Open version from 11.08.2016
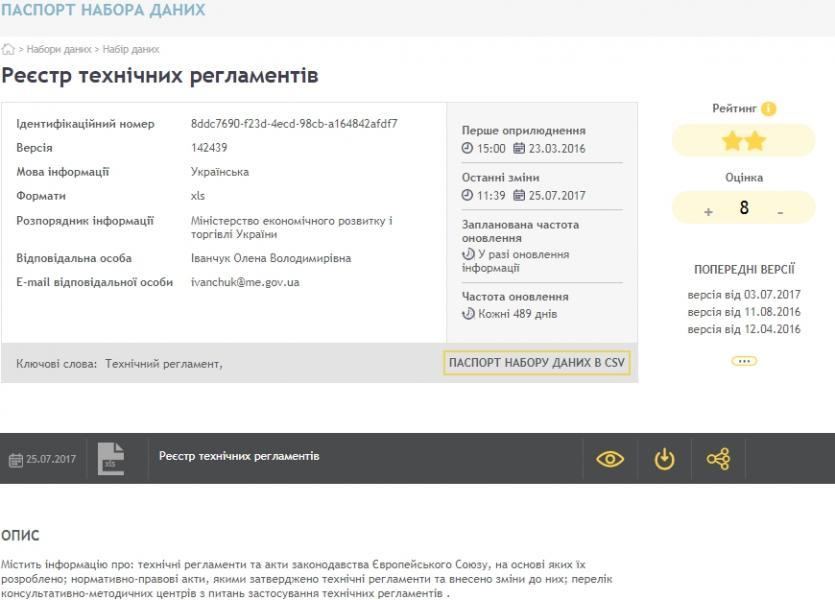This screenshot has width=835, height=600. click(744, 312)
